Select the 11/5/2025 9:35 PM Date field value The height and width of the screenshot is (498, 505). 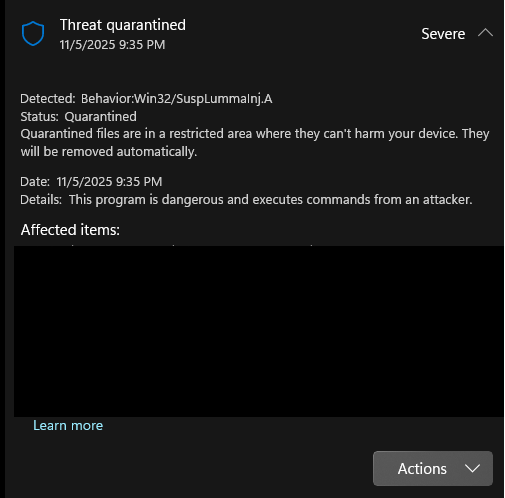click(109, 182)
